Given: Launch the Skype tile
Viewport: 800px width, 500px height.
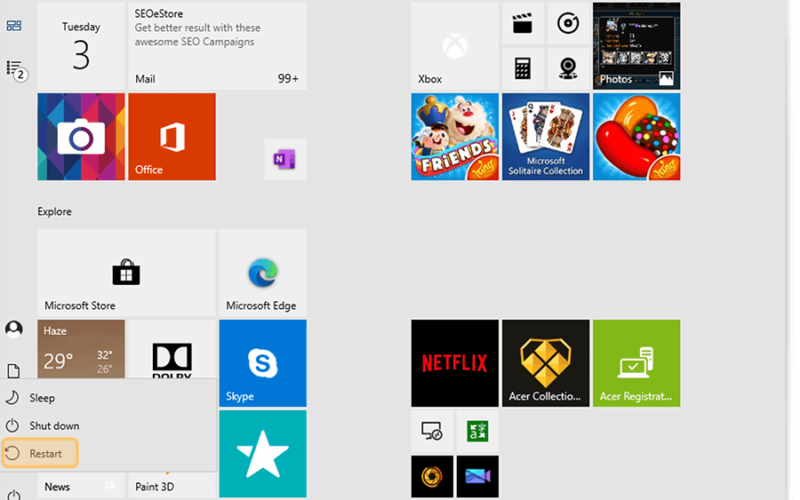Looking at the screenshot, I should coord(263,363).
